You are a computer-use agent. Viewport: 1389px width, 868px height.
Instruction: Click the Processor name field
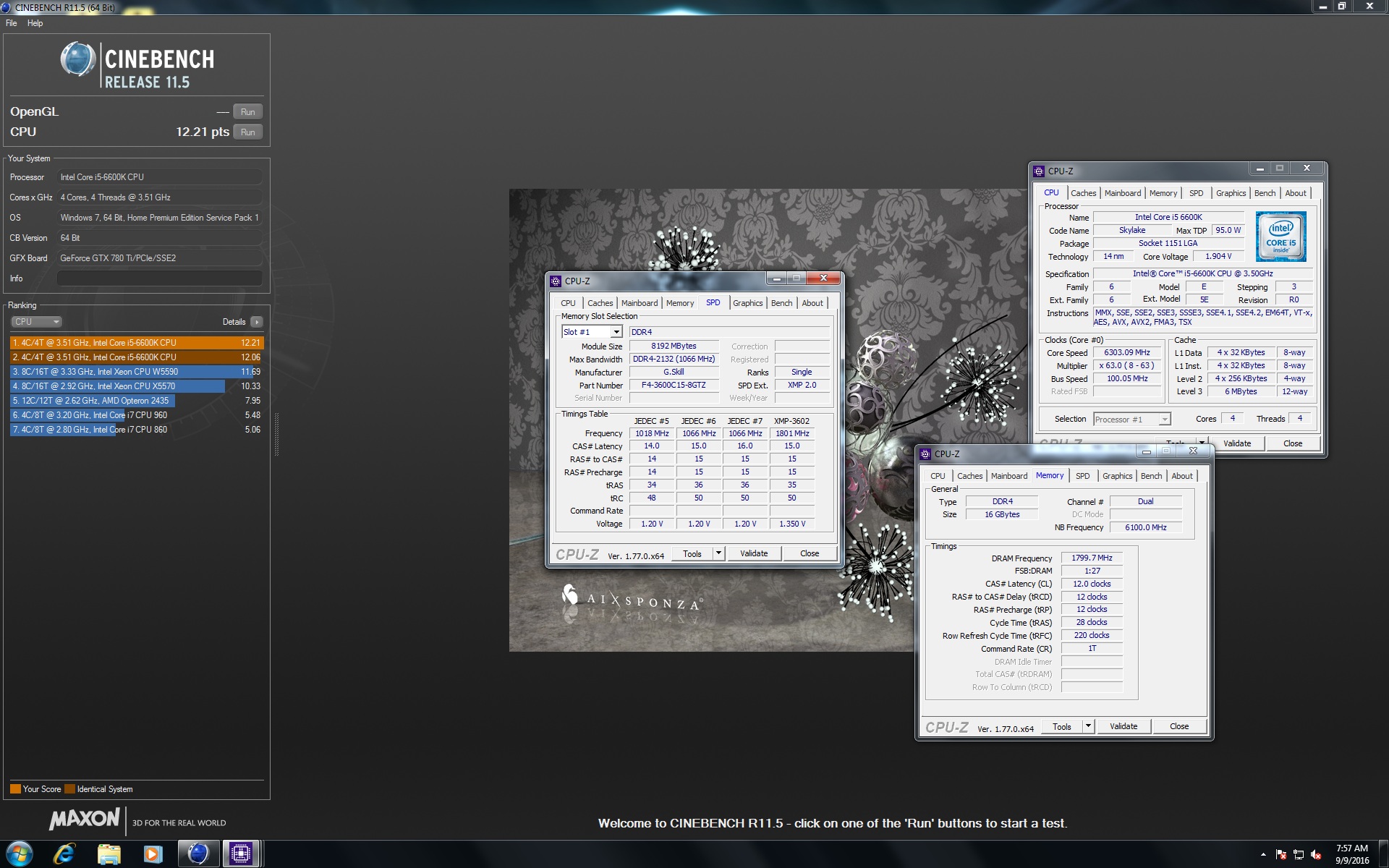160,177
